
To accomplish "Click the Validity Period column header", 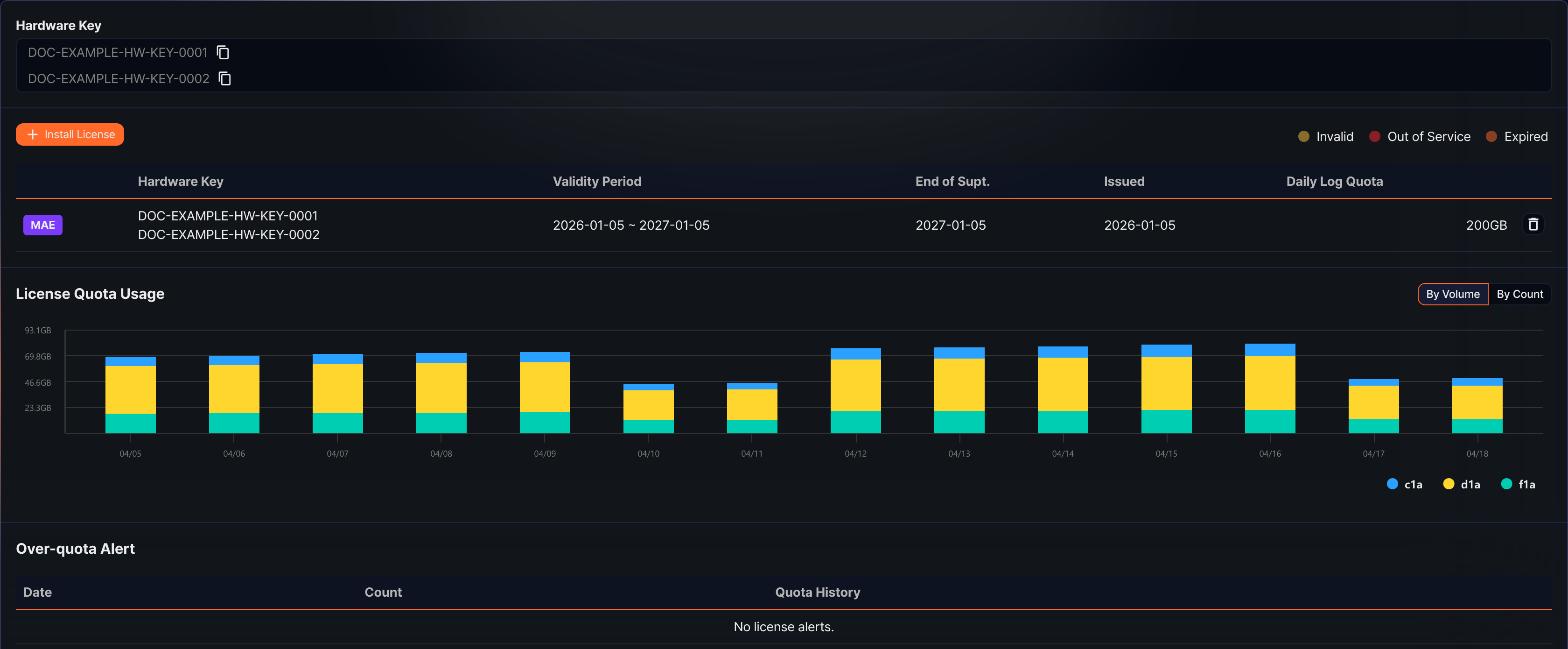I will click(x=596, y=182).
